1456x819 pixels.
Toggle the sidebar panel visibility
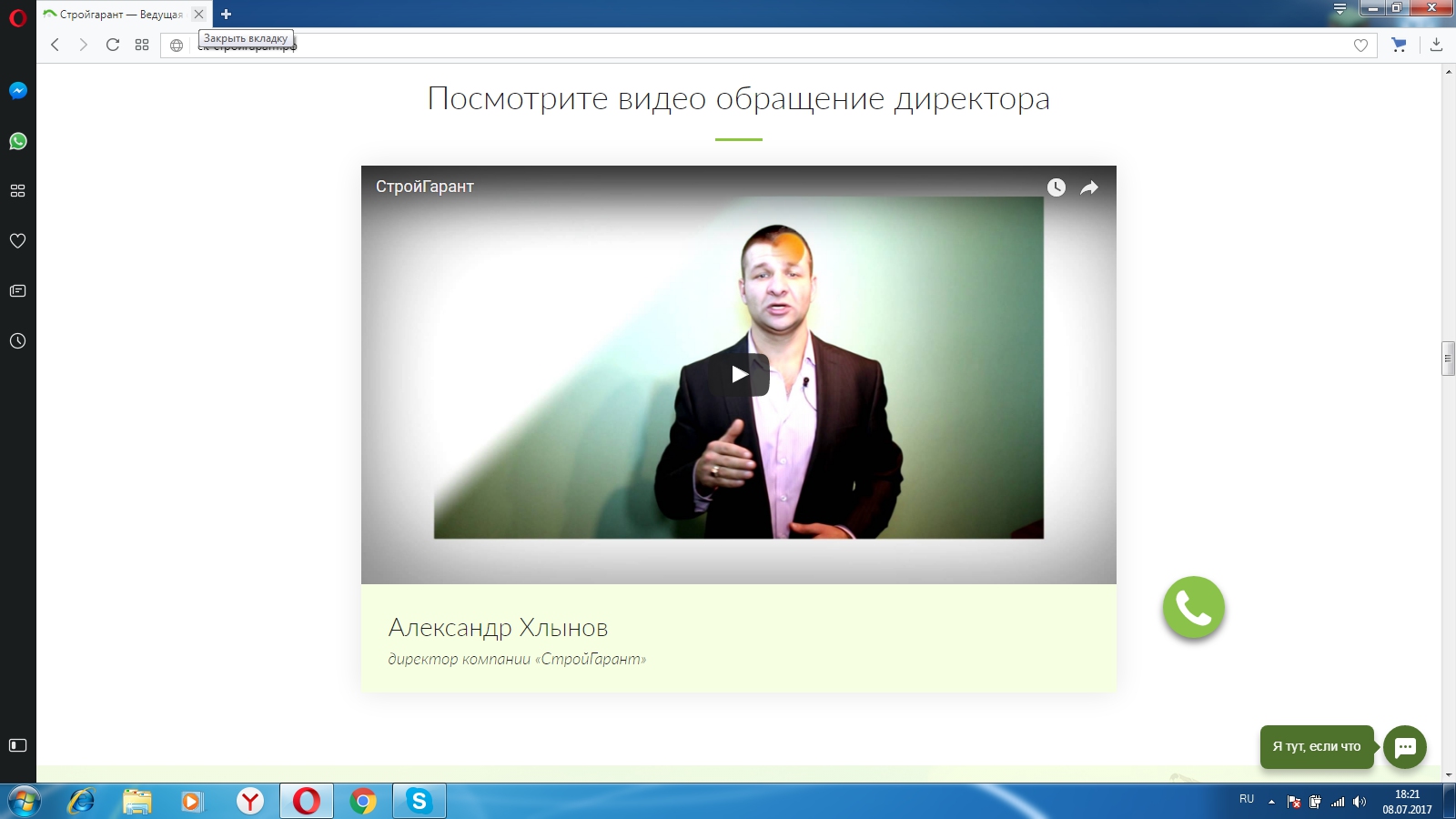(x=17, y=745)
